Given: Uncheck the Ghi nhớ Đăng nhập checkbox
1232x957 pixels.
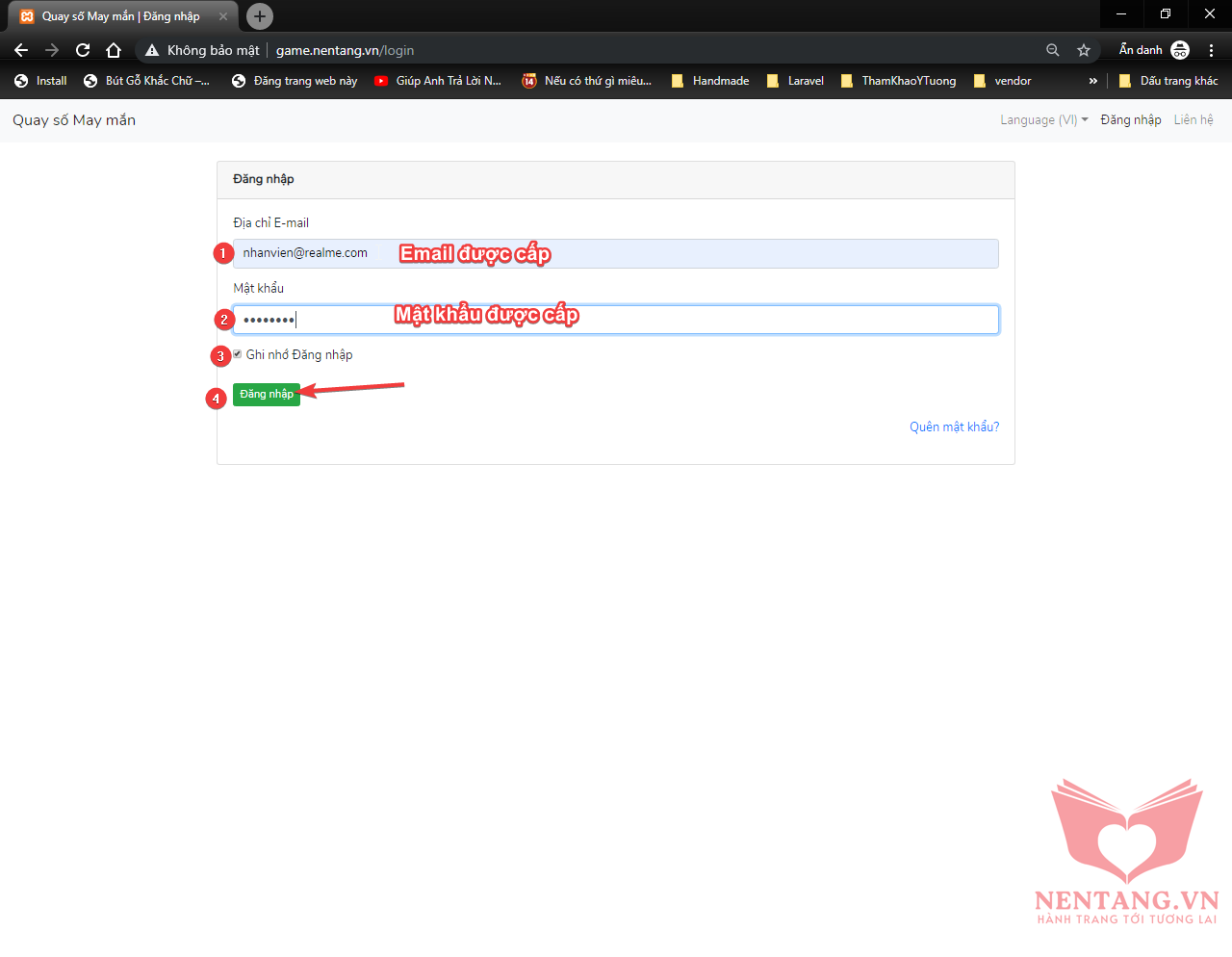Looking at the screenshot, I should coord(238,354).
